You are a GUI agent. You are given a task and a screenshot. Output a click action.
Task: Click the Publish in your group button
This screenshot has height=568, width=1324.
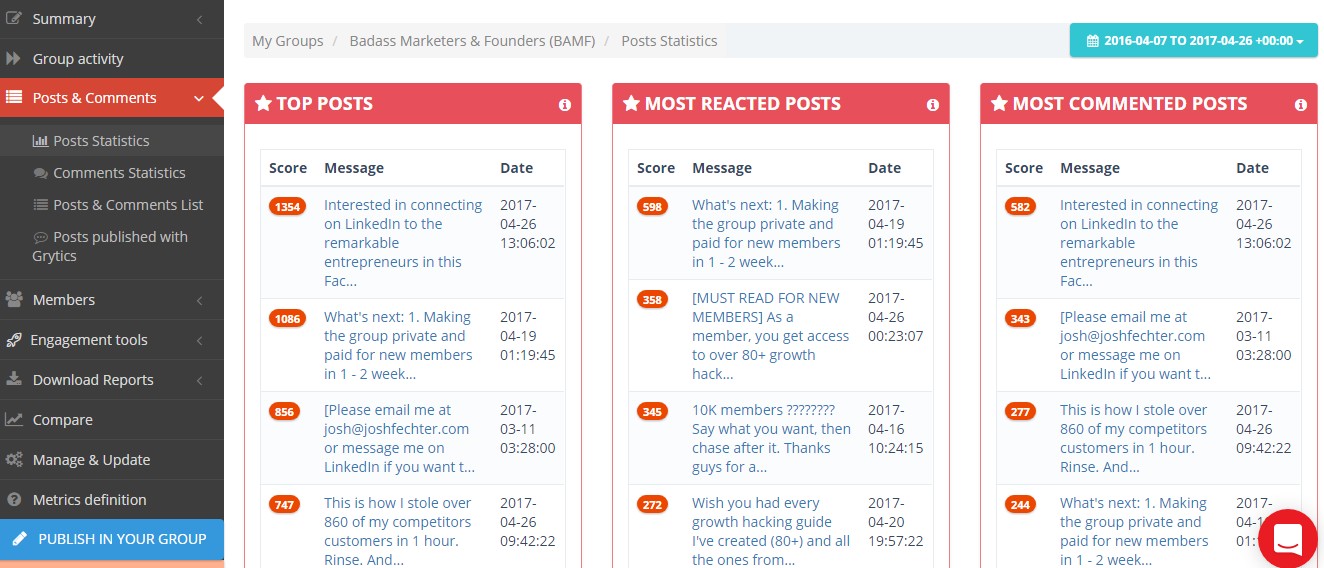(x=112, y=539)
